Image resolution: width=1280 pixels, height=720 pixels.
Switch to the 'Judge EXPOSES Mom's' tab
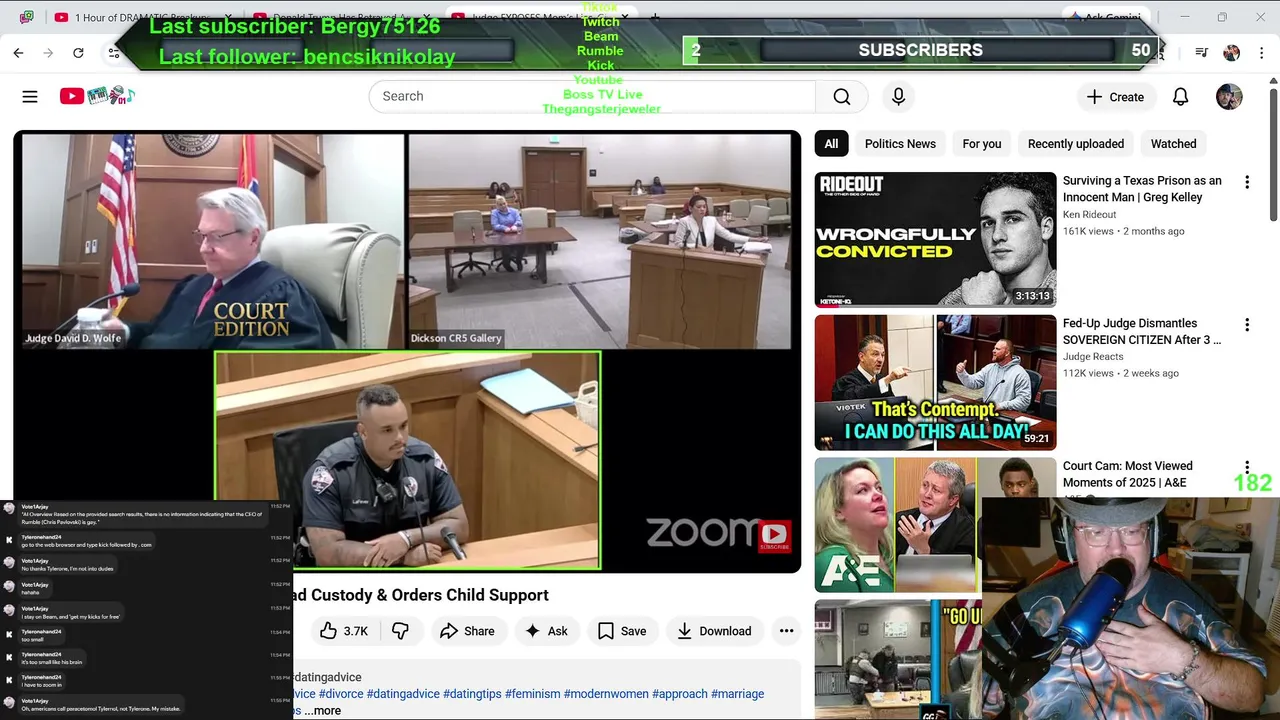click(x=540, y=17)
